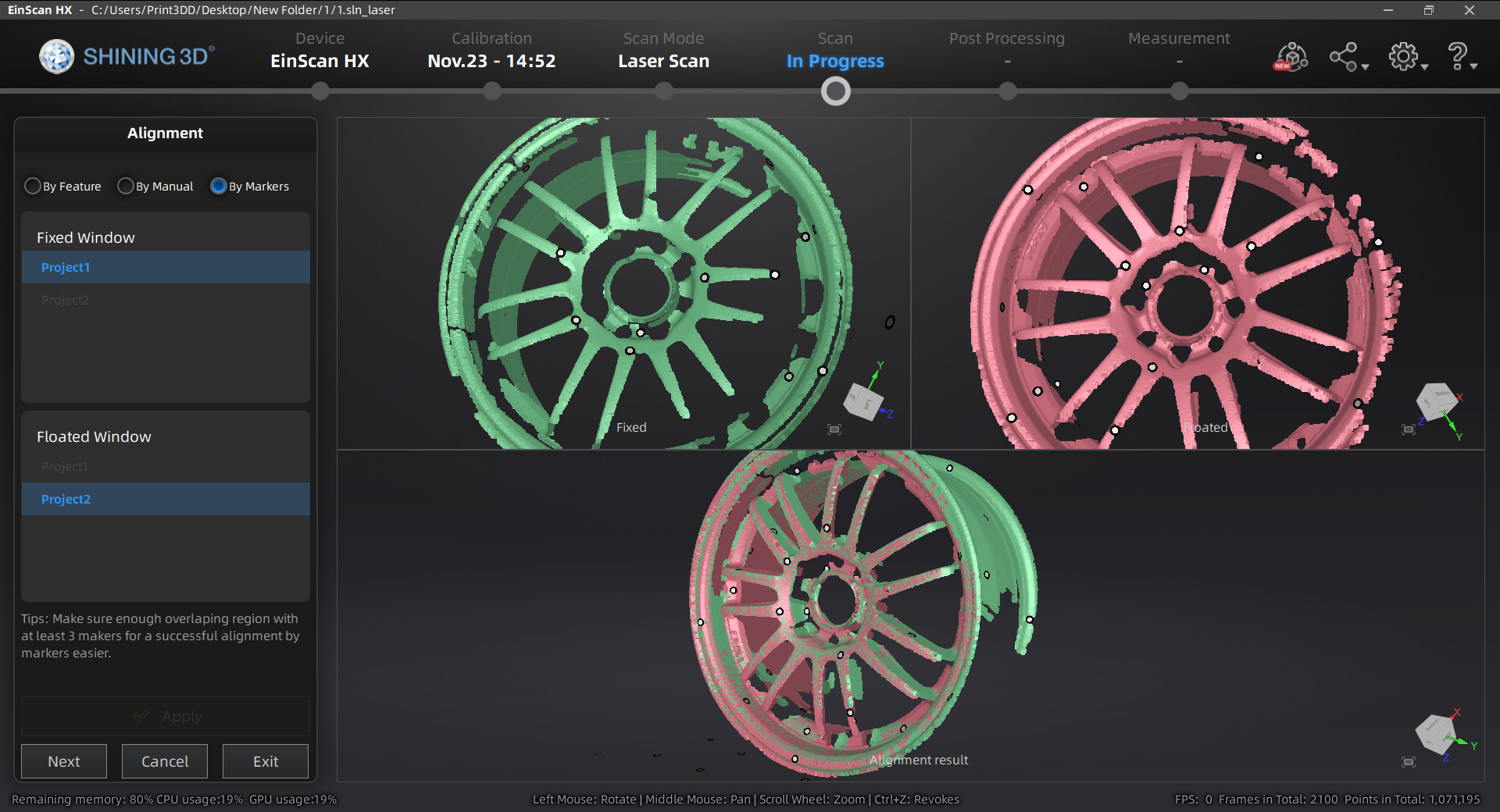1500x812 pixels.
Task: Click the 'Frames in Total: 2100' status text
Action: click(x=1278, y=800)
